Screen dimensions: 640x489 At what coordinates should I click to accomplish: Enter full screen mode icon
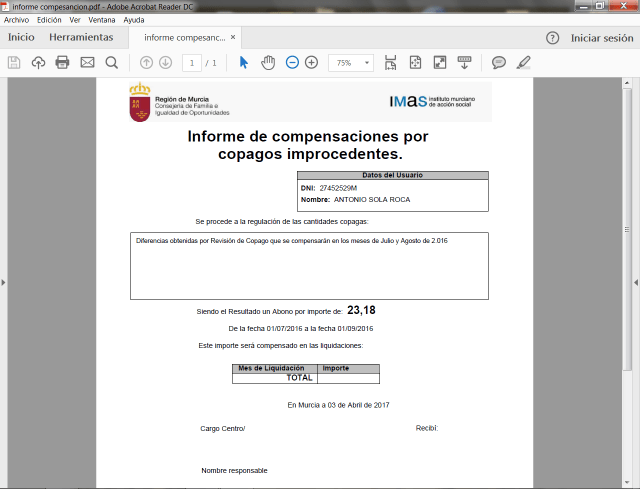(440, 62)
